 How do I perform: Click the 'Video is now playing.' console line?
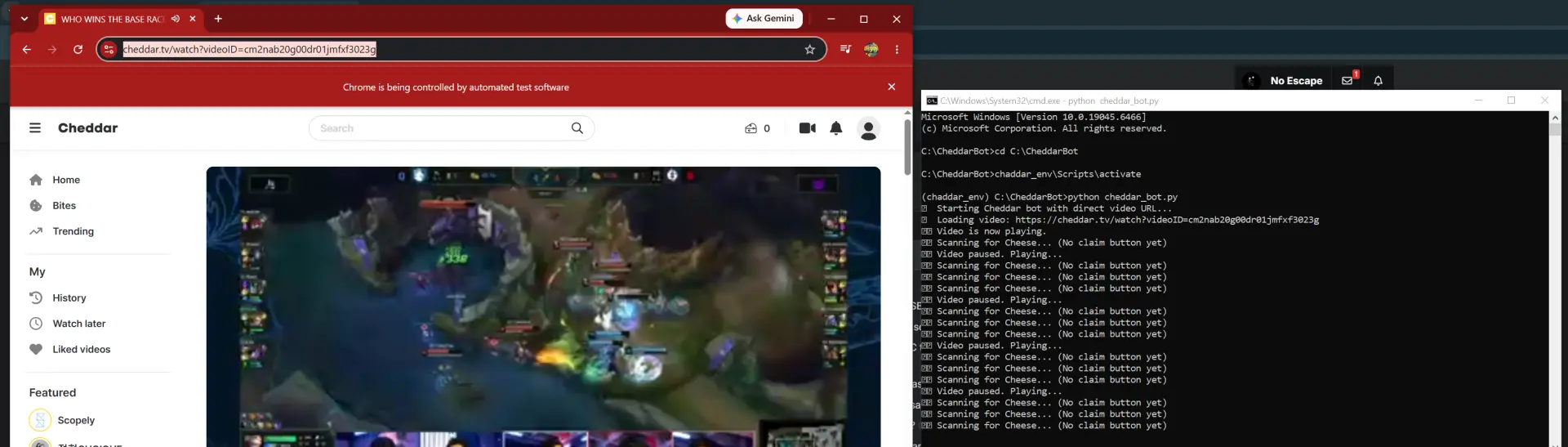click(984, 231)
